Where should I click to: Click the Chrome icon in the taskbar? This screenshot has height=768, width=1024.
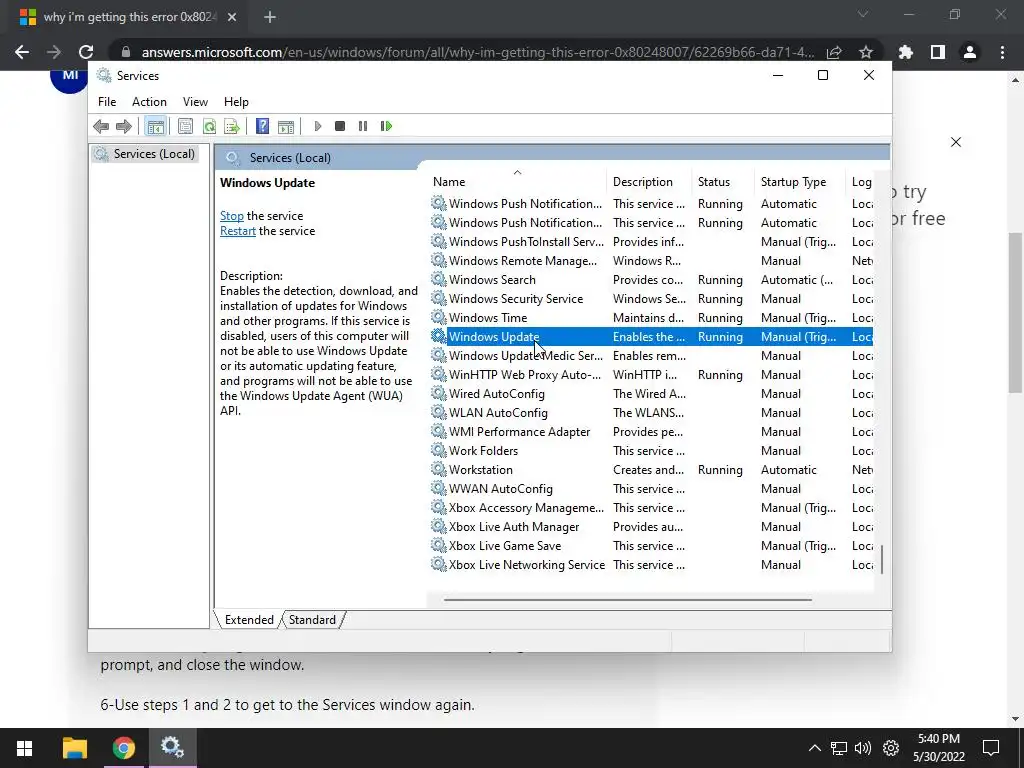[123, 748]
